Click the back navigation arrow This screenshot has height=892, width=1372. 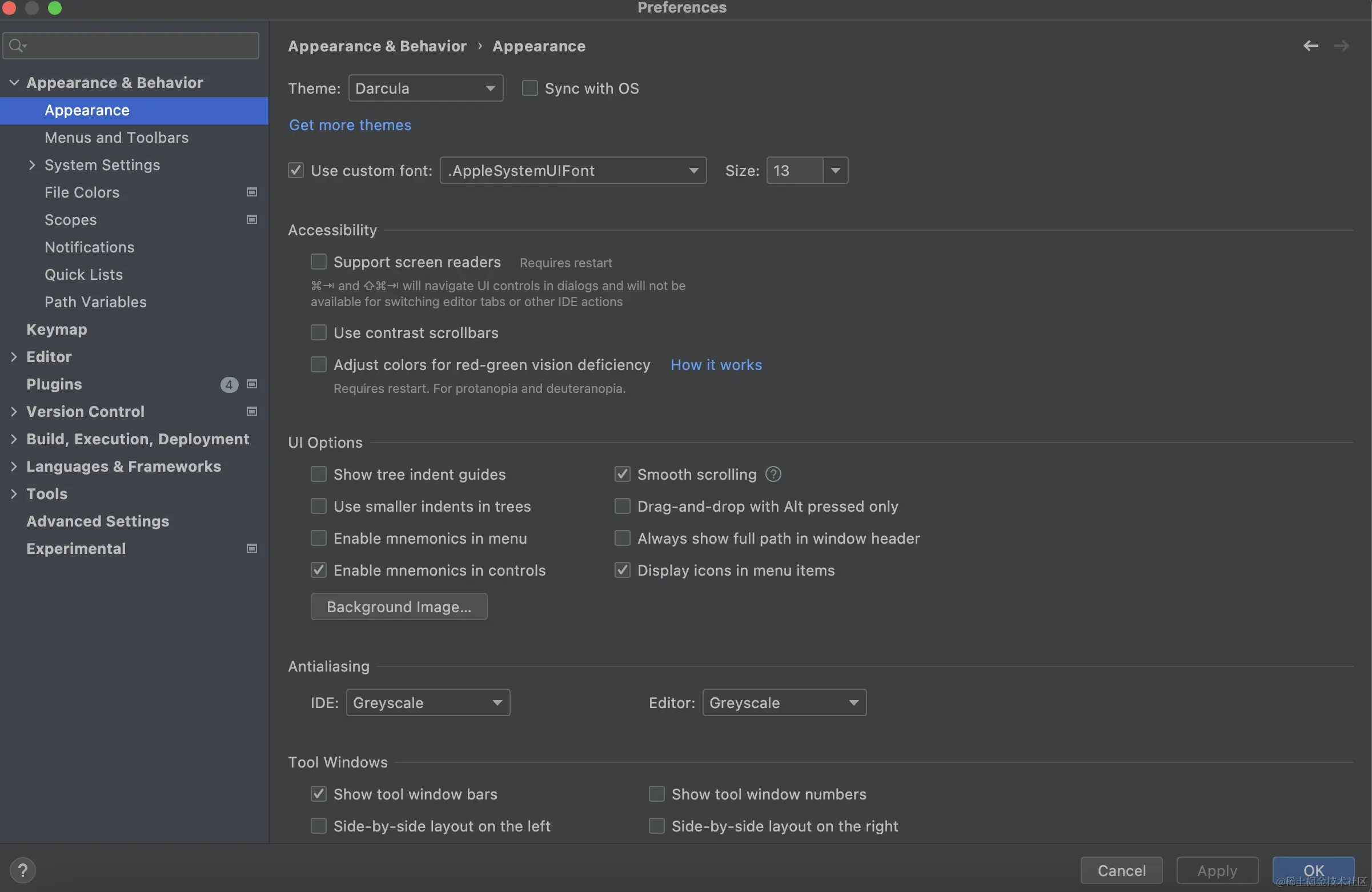[x=1310, y=46]
